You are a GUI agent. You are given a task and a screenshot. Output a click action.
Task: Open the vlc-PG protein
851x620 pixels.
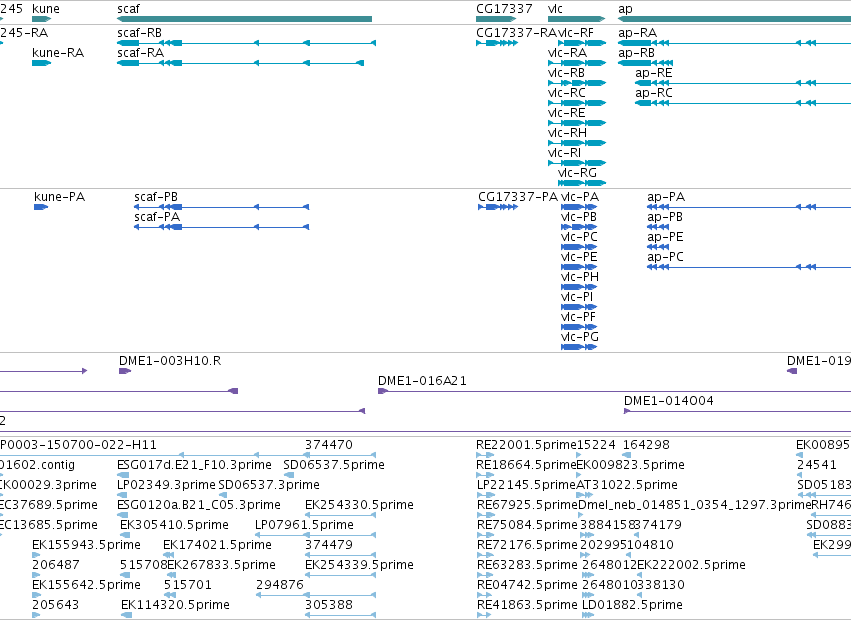[579, 347]
